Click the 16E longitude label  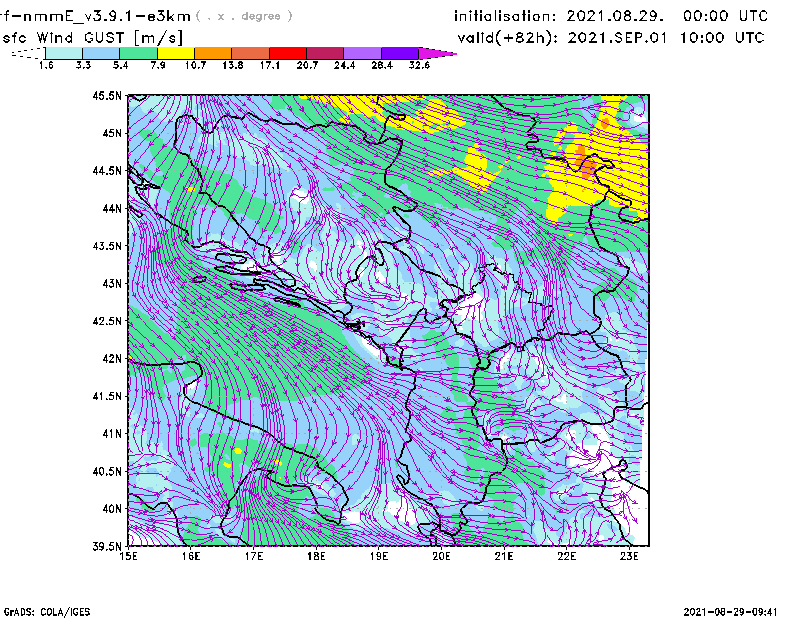pos(191,556)
